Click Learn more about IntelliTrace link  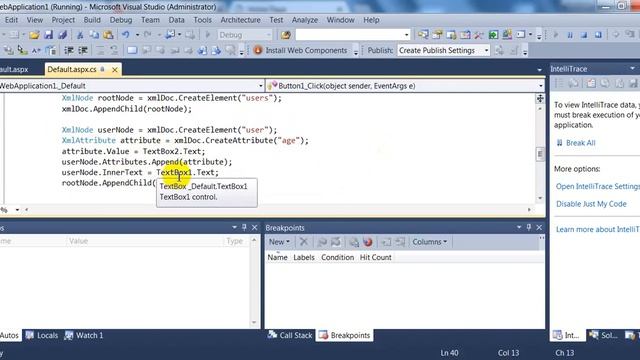point(598,229)
